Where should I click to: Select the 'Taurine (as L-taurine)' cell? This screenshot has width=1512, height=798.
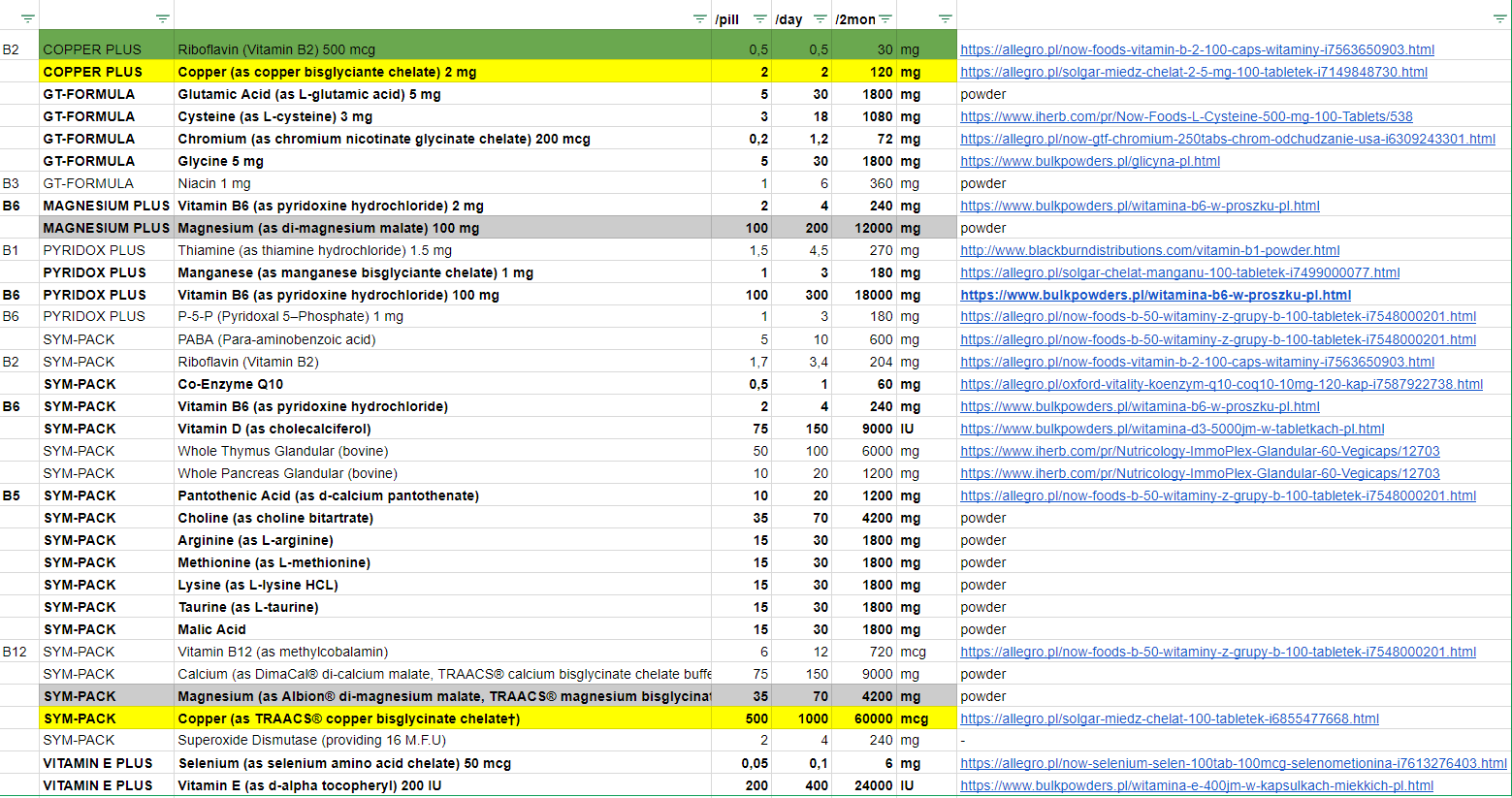click(x=442, y=607)
